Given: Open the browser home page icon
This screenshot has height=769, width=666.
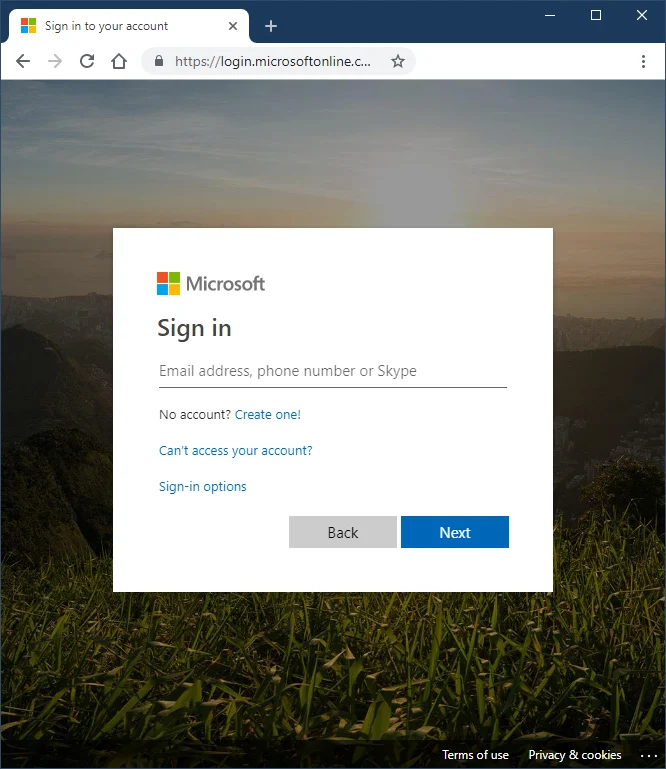Looking at the screenshot, I should pyautogui.click(x=119, y=61).
